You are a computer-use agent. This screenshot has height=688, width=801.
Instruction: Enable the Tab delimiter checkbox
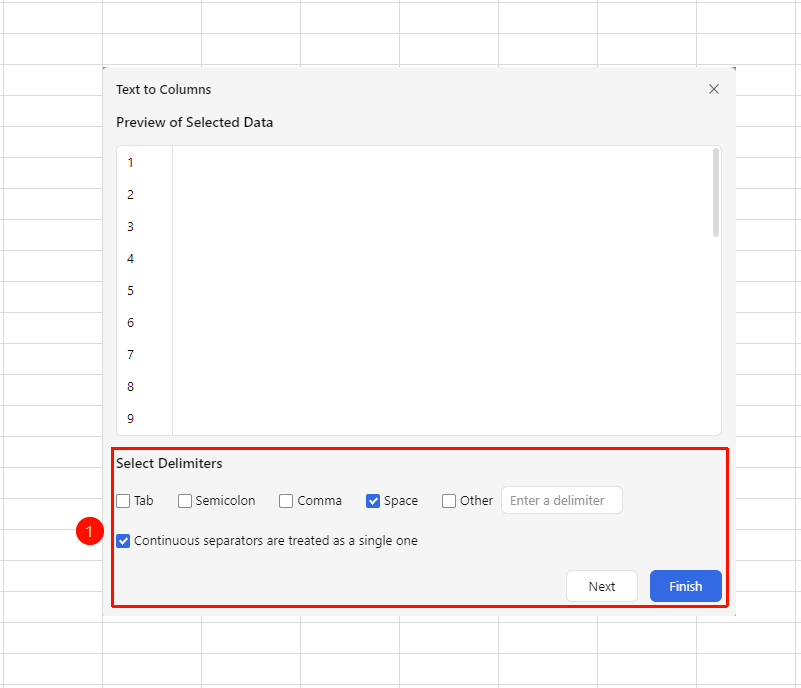[x=123, y=501]
